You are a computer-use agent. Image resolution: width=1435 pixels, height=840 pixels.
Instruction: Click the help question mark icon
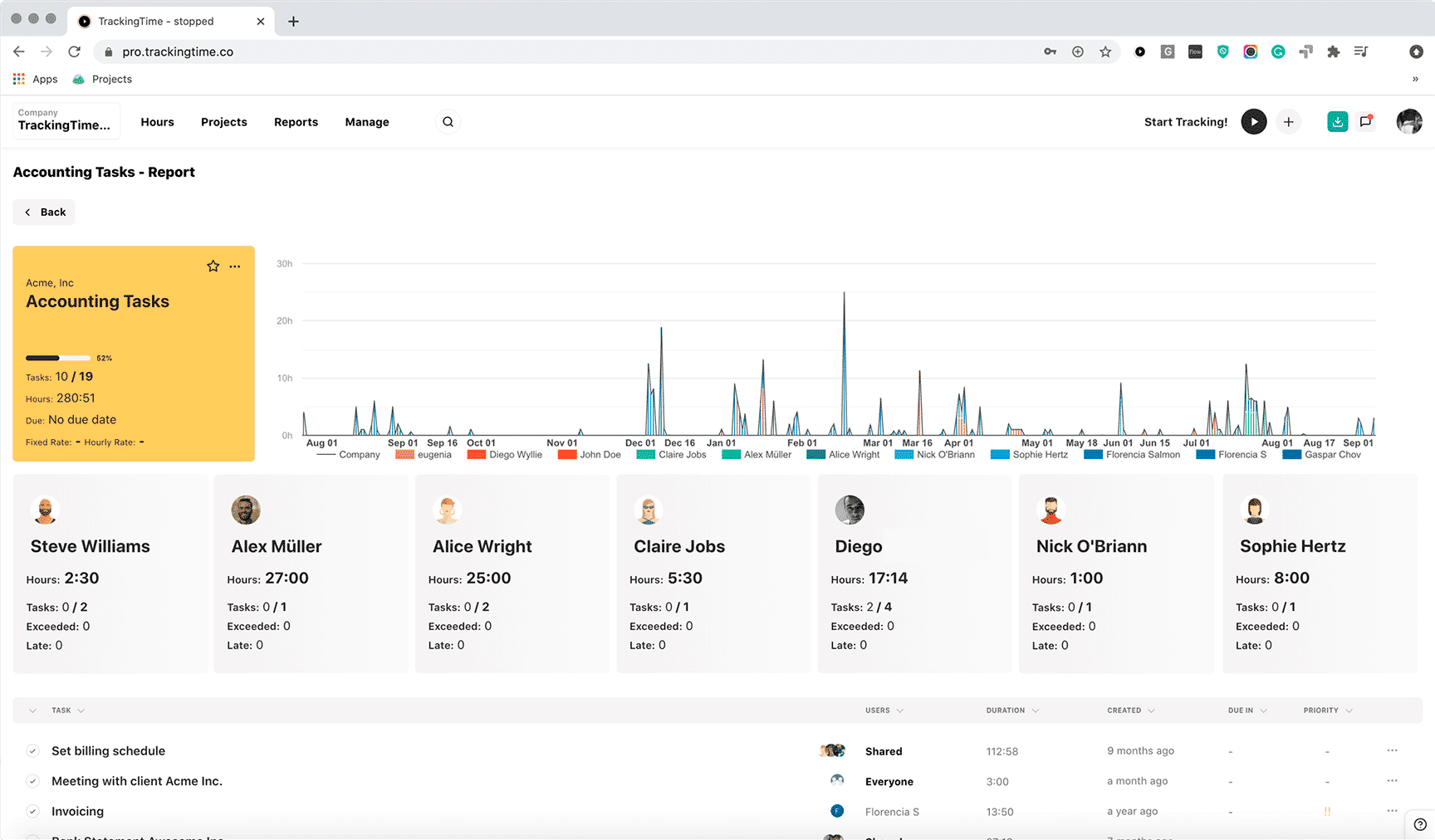(1420, 825)
